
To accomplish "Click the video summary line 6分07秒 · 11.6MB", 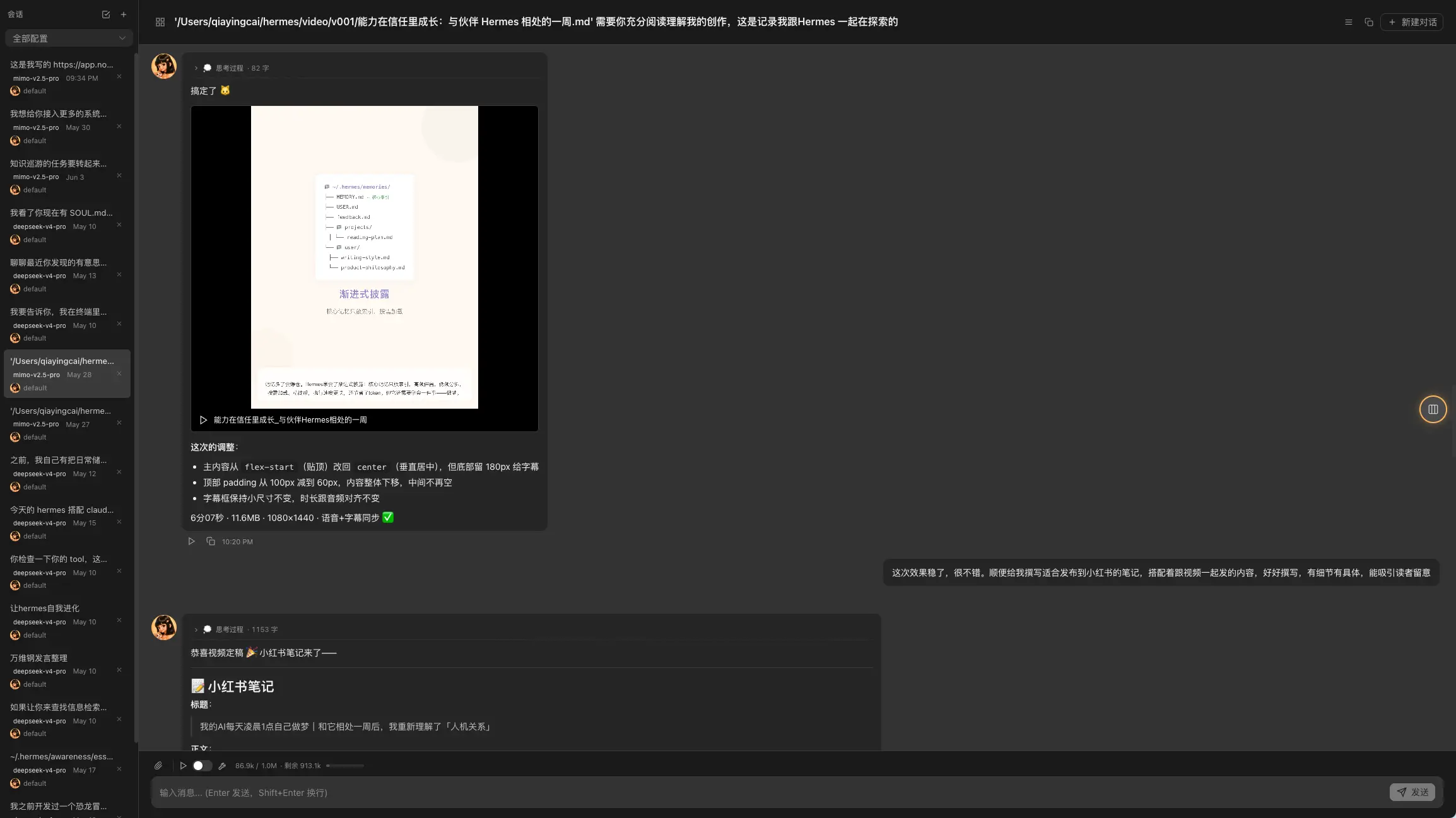I will tap(292, 518).
